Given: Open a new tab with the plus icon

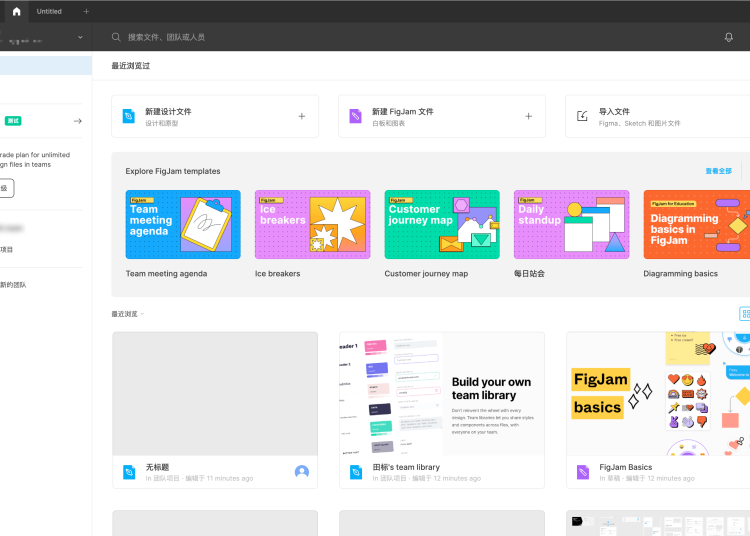Looking at the screenshot, I should pos(86,11).
